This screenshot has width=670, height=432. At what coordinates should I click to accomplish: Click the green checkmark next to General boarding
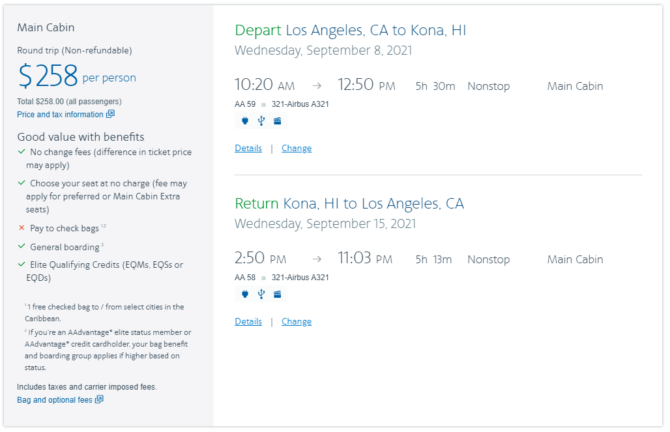(22, 246)
